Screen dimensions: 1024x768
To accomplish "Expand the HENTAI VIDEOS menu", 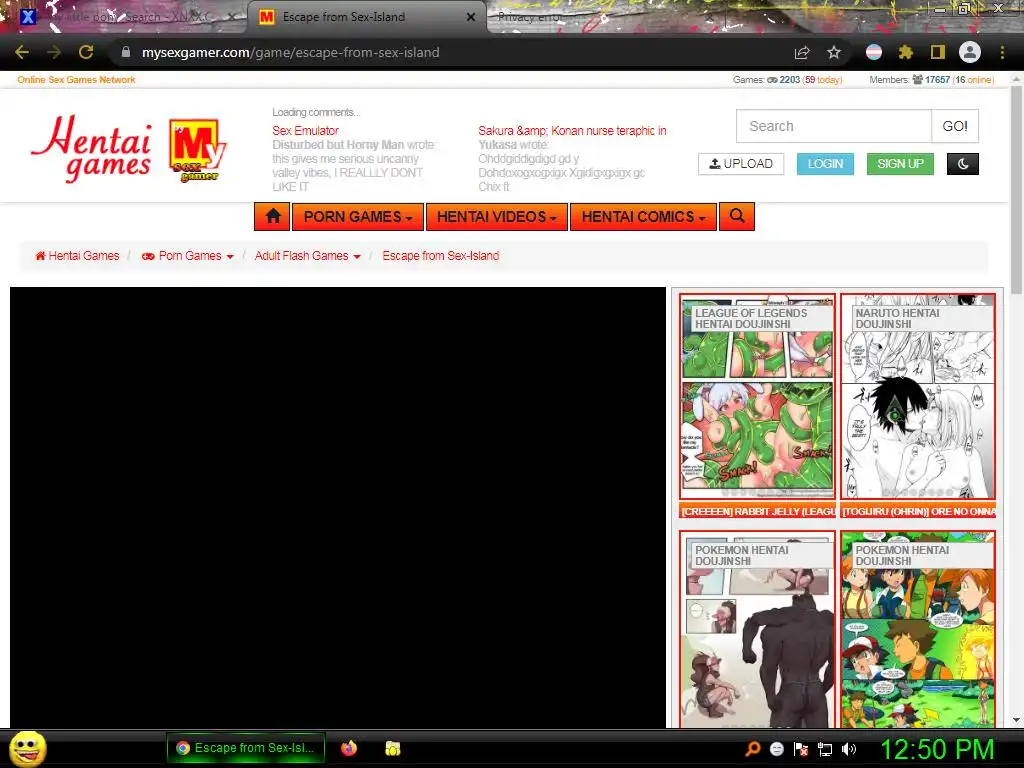I will coord(497,216).
